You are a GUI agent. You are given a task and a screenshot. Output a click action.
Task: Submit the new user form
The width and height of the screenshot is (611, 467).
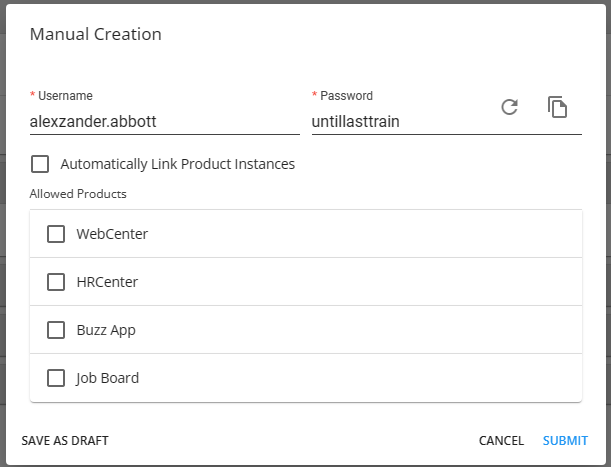565,440
